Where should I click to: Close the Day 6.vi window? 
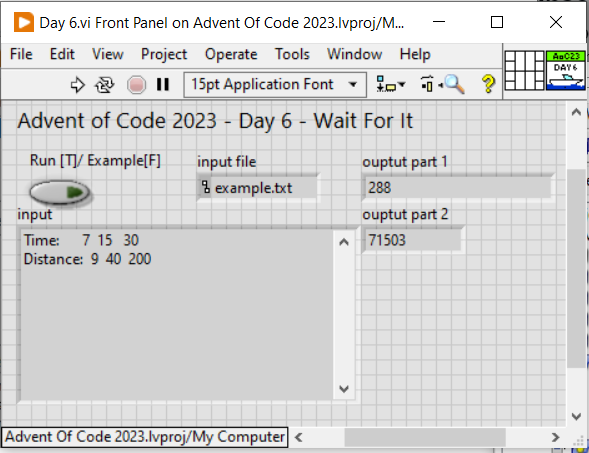556,22
